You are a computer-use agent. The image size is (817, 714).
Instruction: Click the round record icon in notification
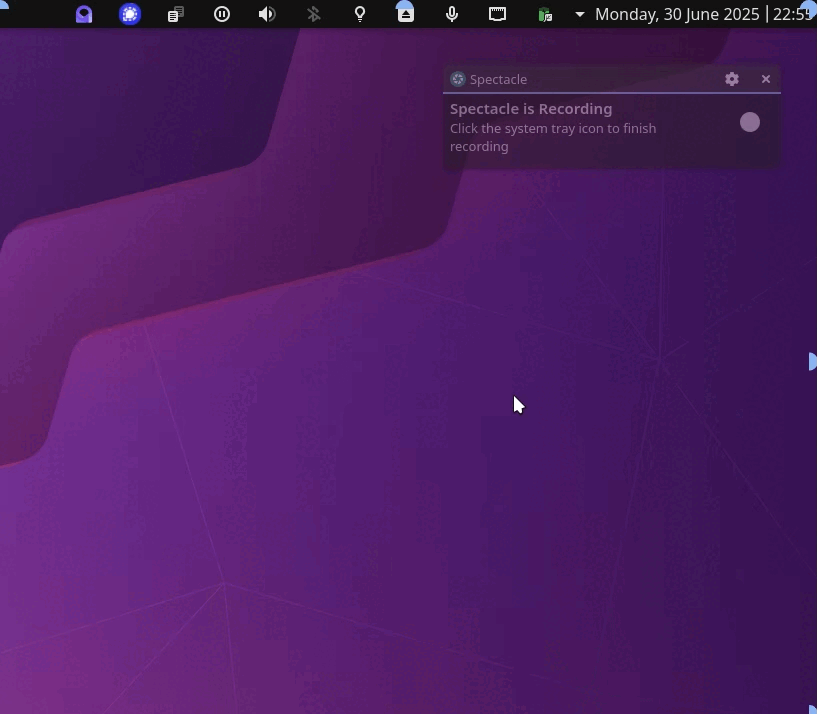click(750, 122)
